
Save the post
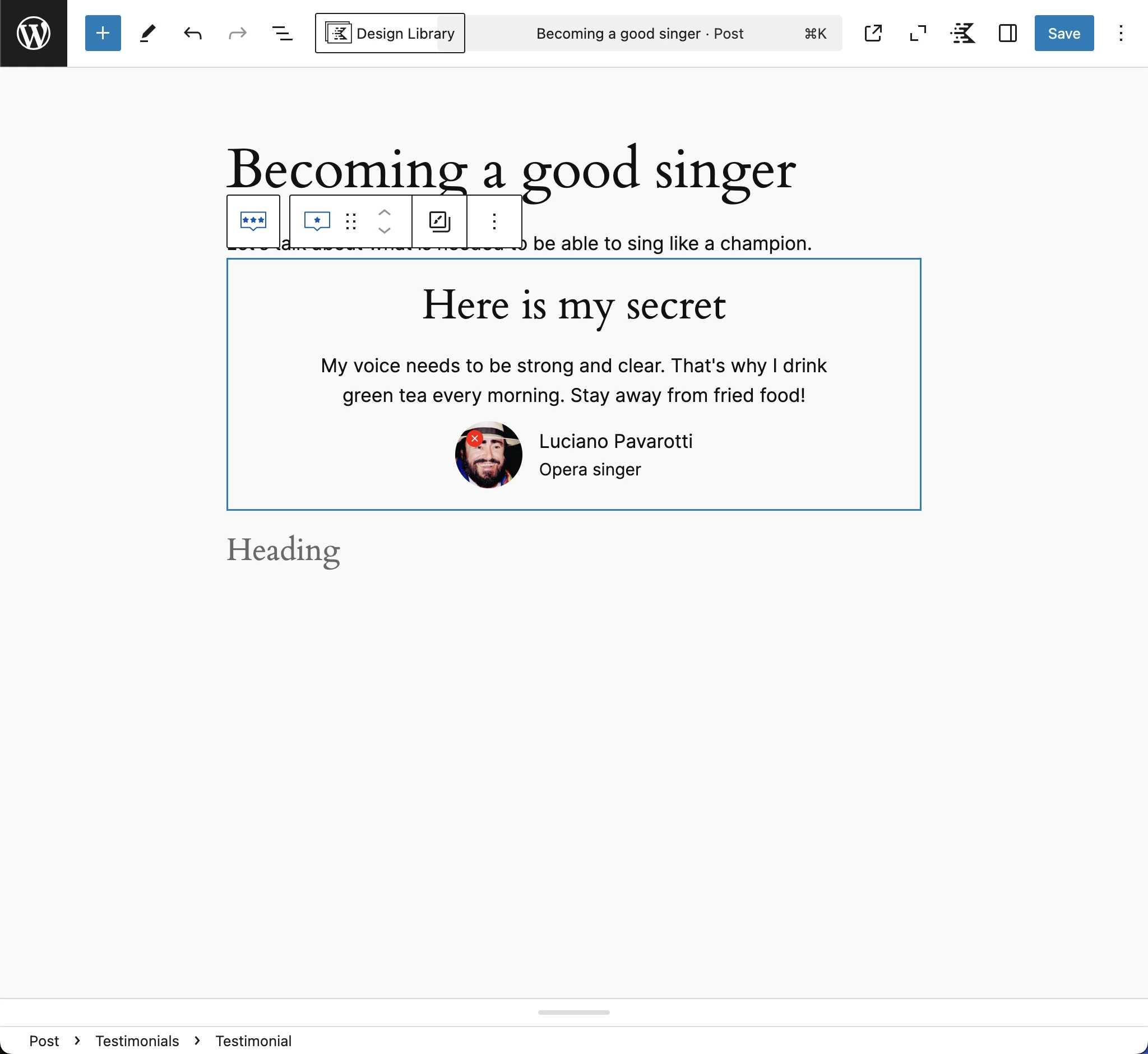[x=1063, y=33]
